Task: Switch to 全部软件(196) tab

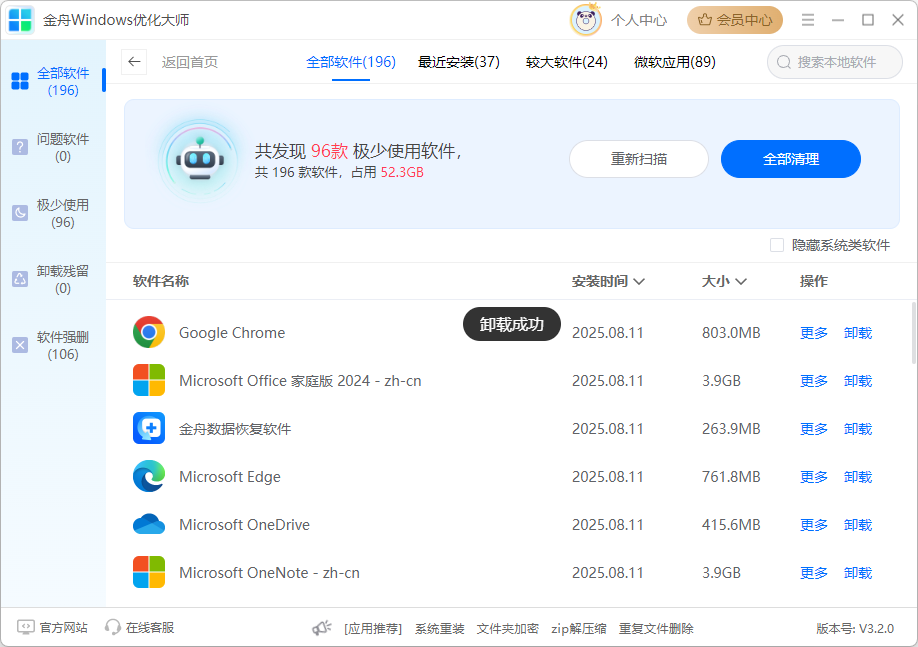Action: (x=351, y=62)
